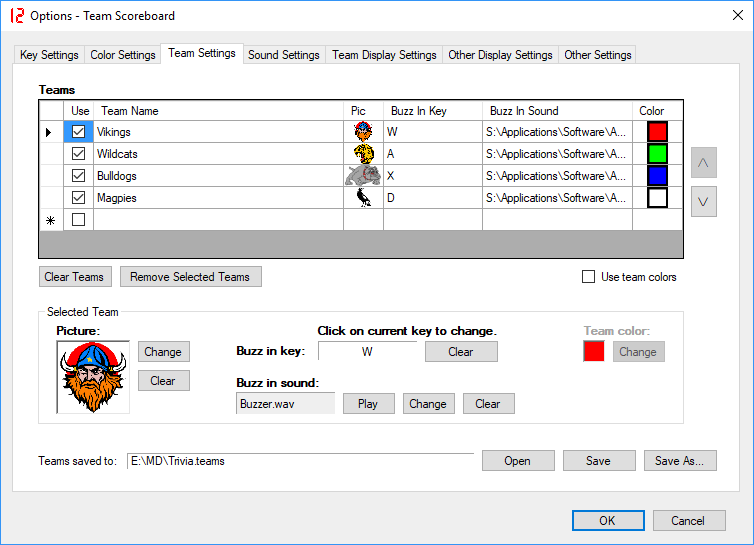Enable the Use team colors checkbox
This screenshot has height=545, width=754.
pyautogui.click(x=589, y=277)
